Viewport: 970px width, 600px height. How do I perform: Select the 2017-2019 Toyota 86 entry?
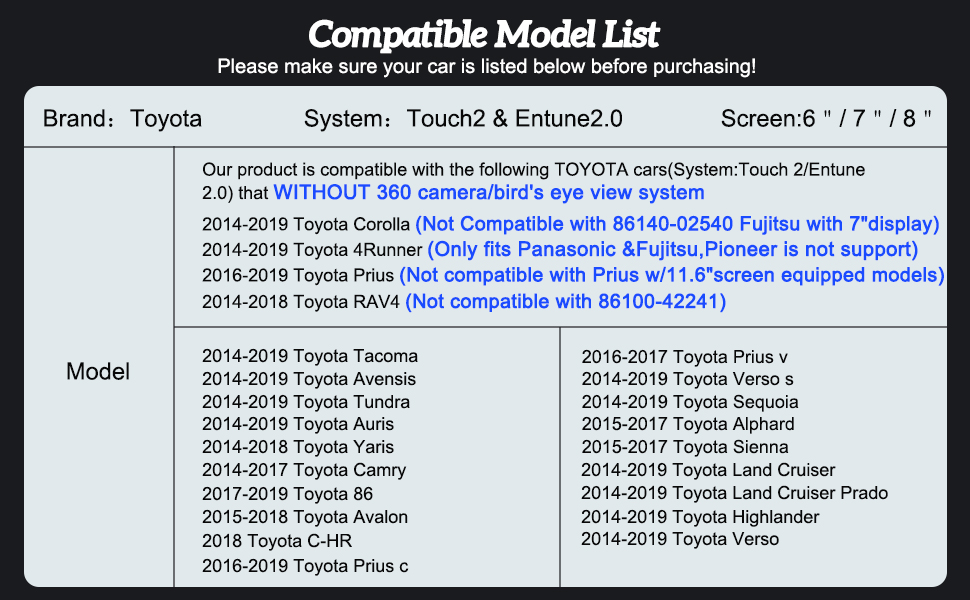[x=287, y=494]
